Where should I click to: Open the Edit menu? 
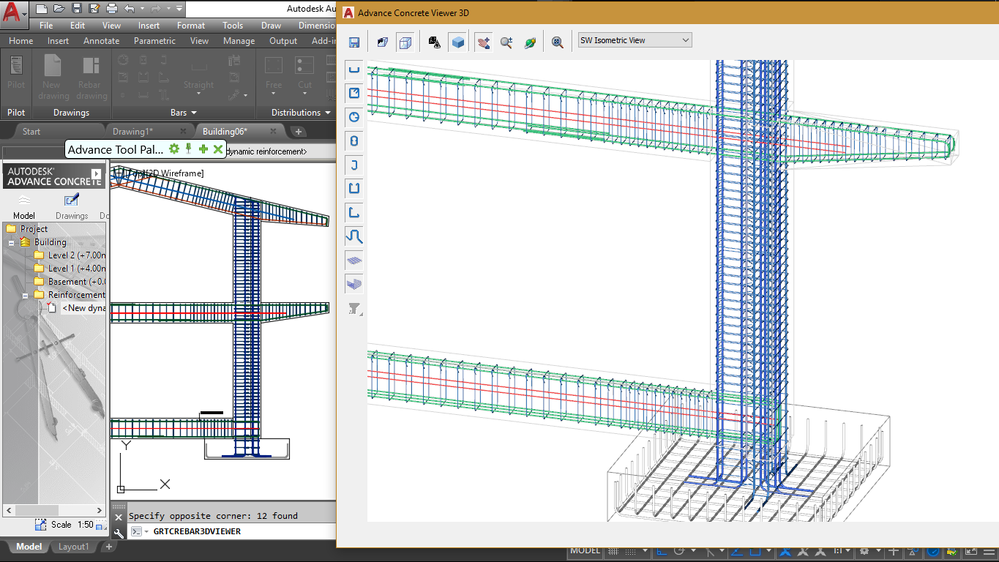tap(78, 25)
